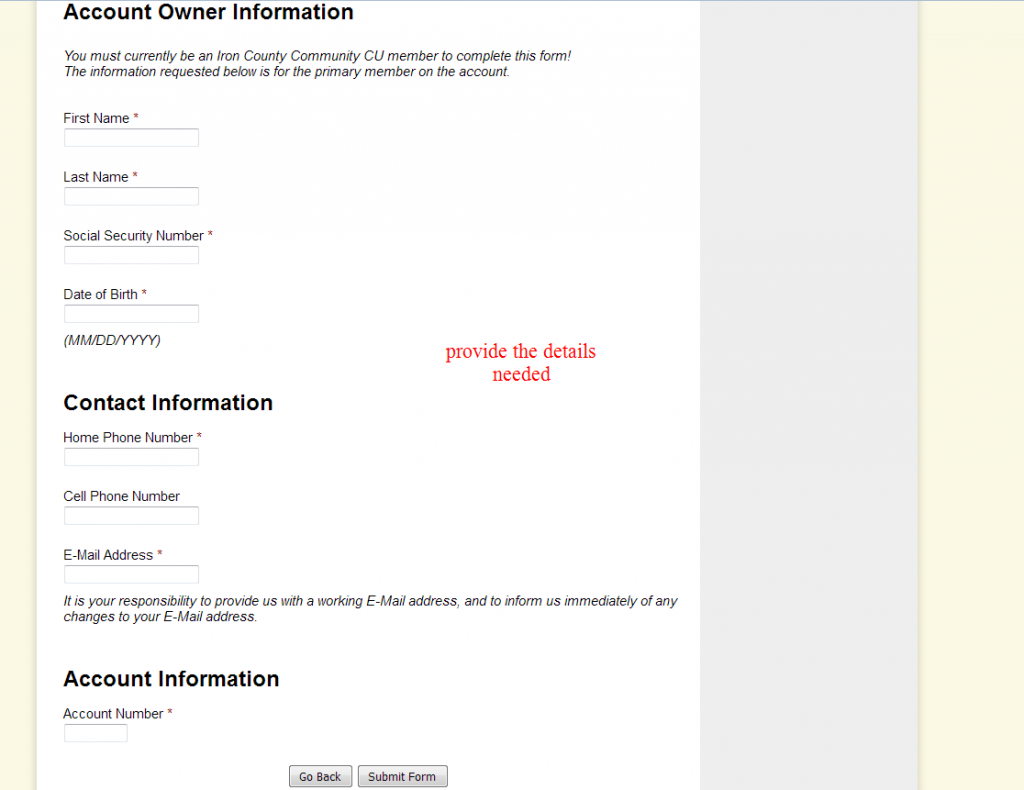
Task: Click the Cell Phone Number input field
Action: coord(131,516)
